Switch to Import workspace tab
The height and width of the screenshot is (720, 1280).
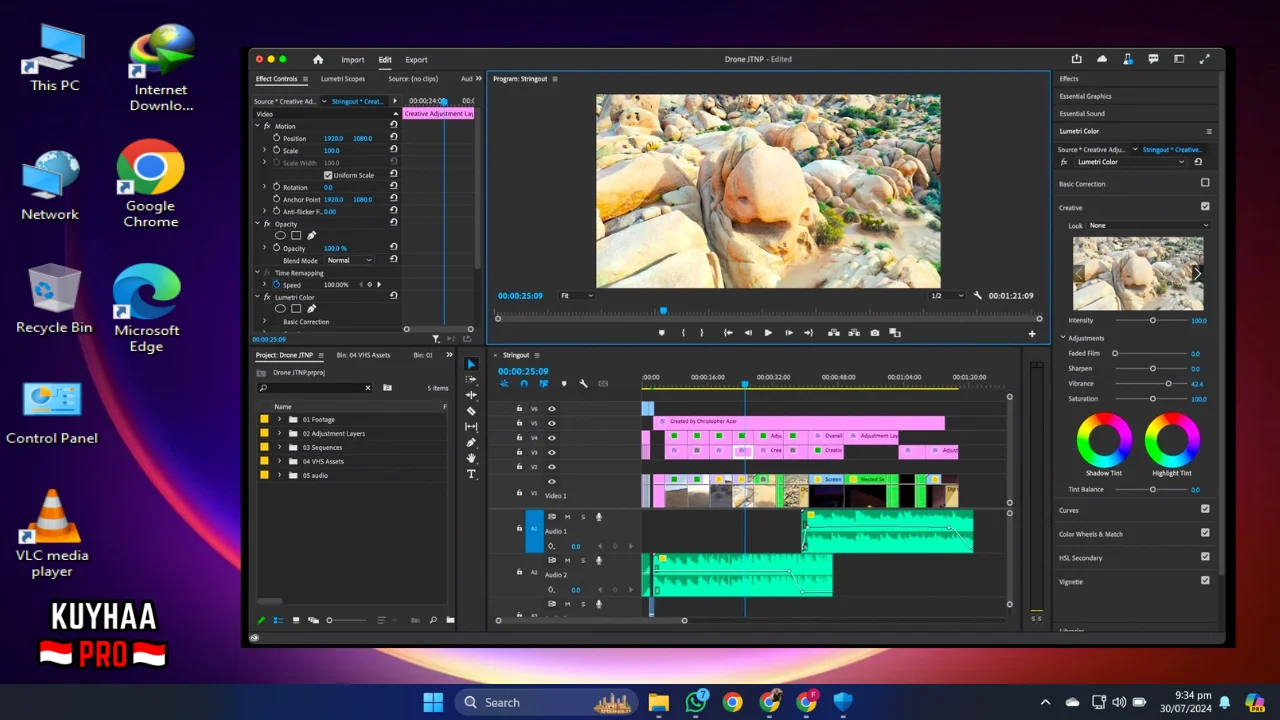[x=352, y=60]
